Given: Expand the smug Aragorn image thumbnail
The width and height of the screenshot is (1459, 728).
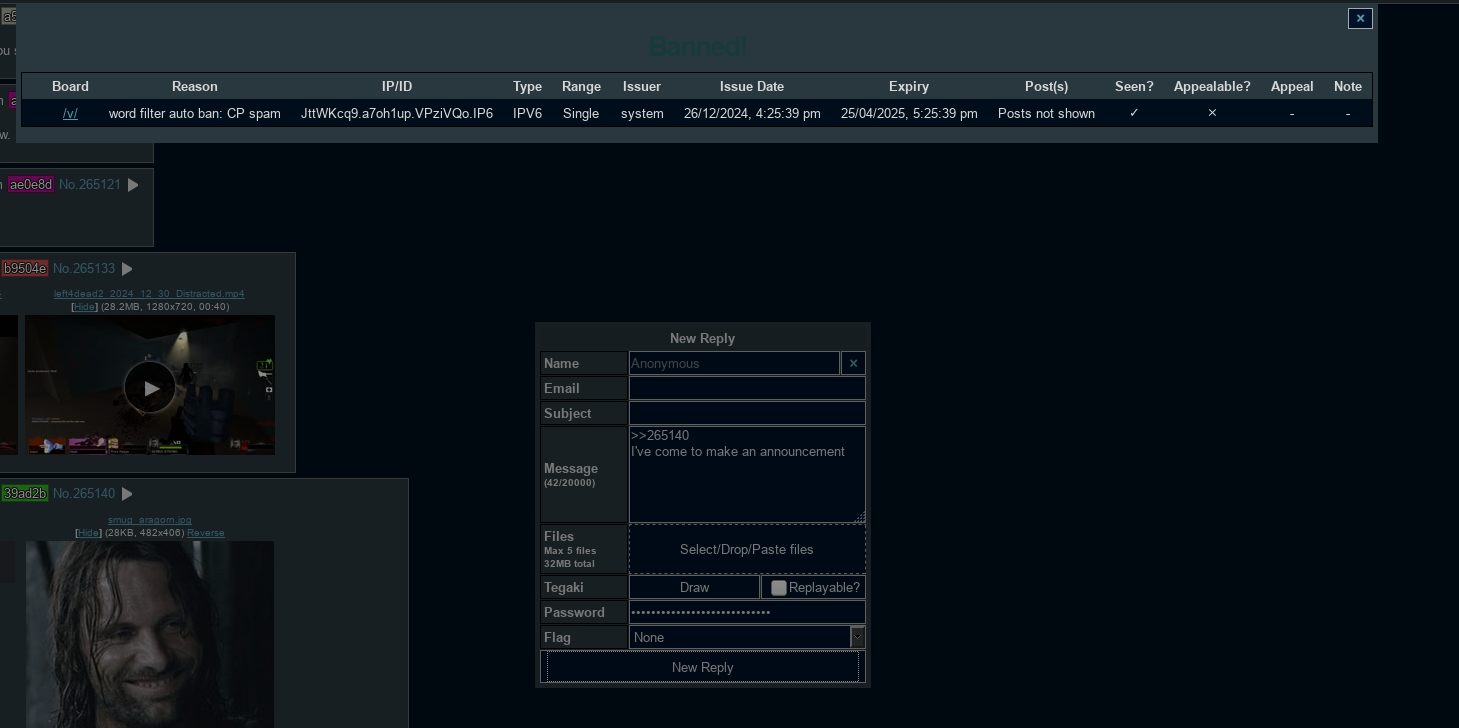Looking at the screenshot, I should point(150,634).
